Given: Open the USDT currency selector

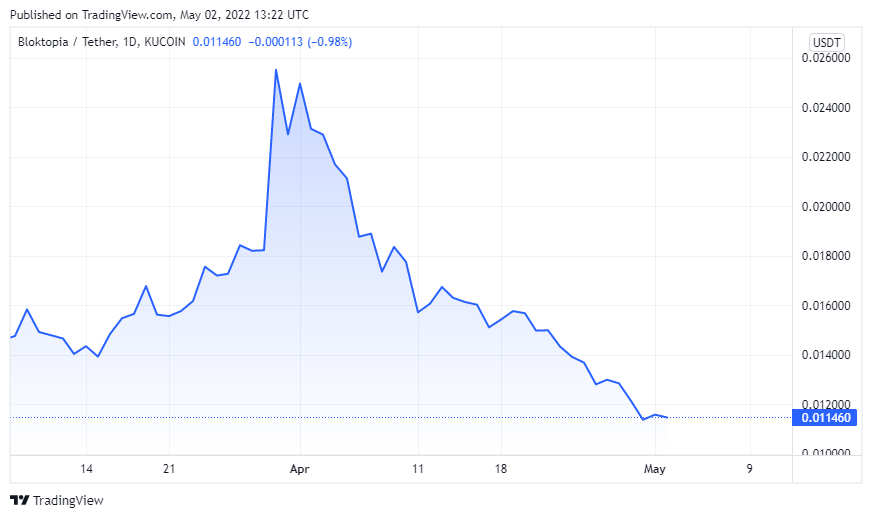Looking at the screenshot, I should tap(826, 42).
